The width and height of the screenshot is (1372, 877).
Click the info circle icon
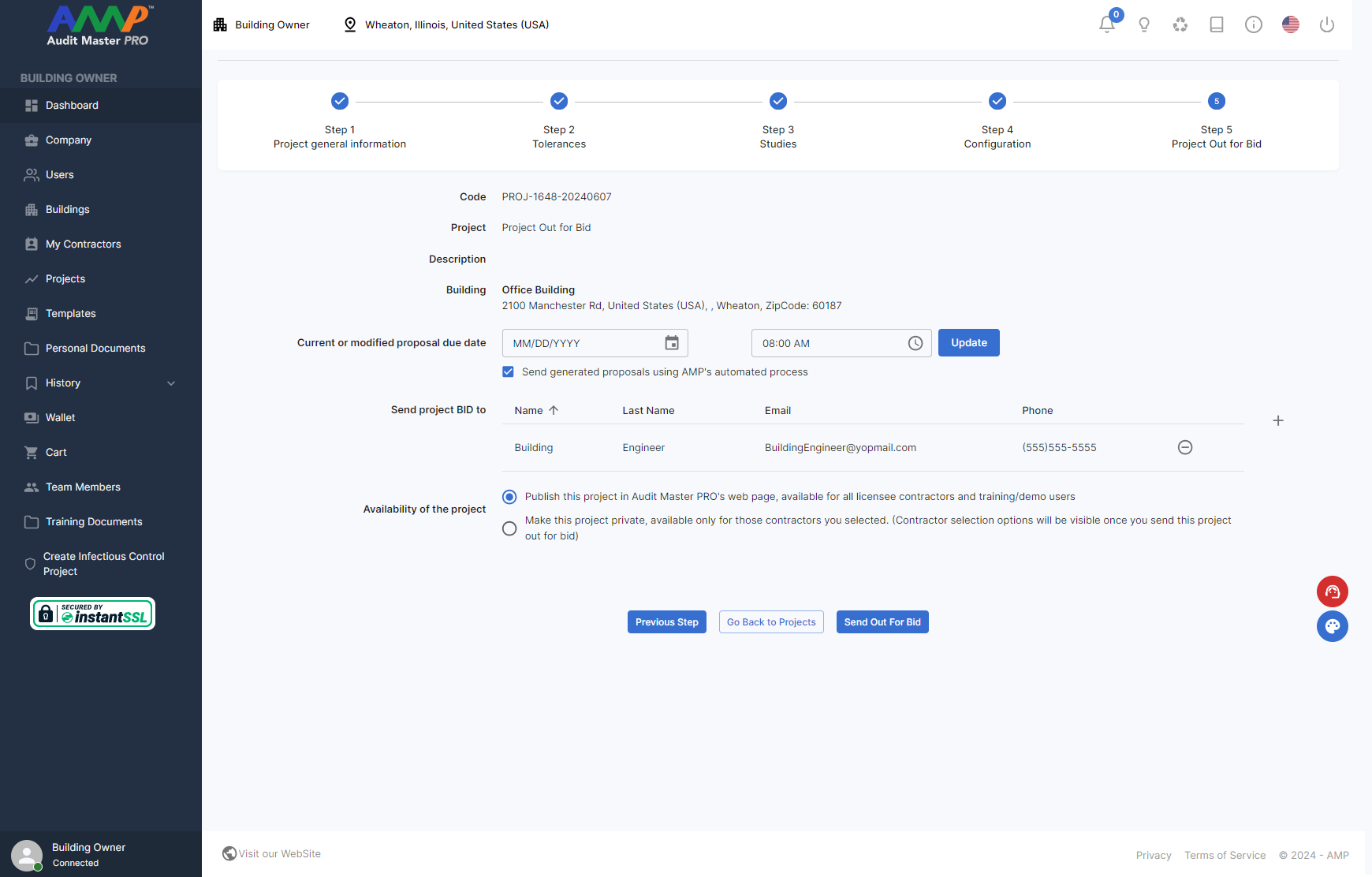point(1253,24)
